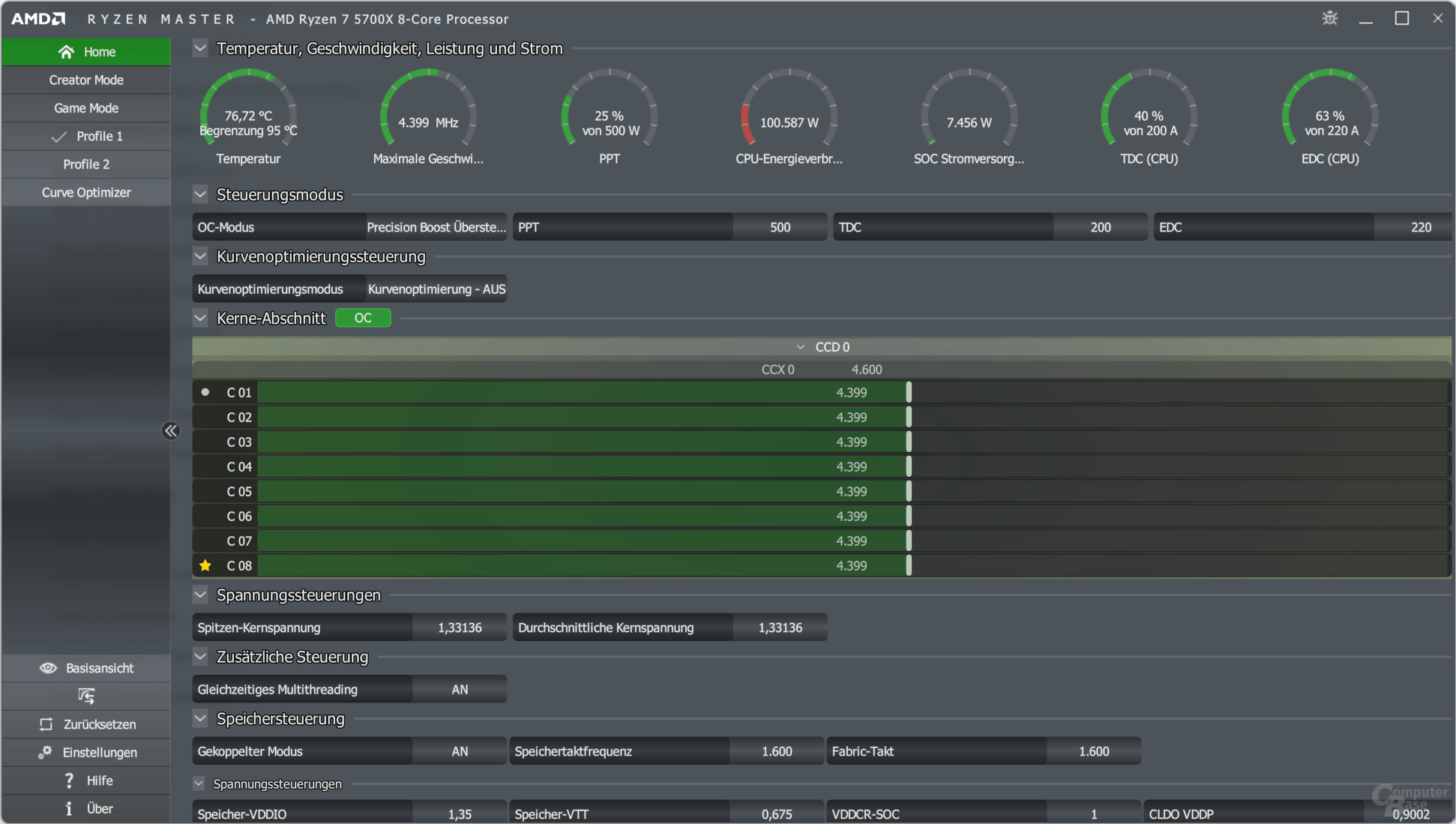
Task: Click C 03 core frequency slider handle
Action: click(x=909, y=442)
